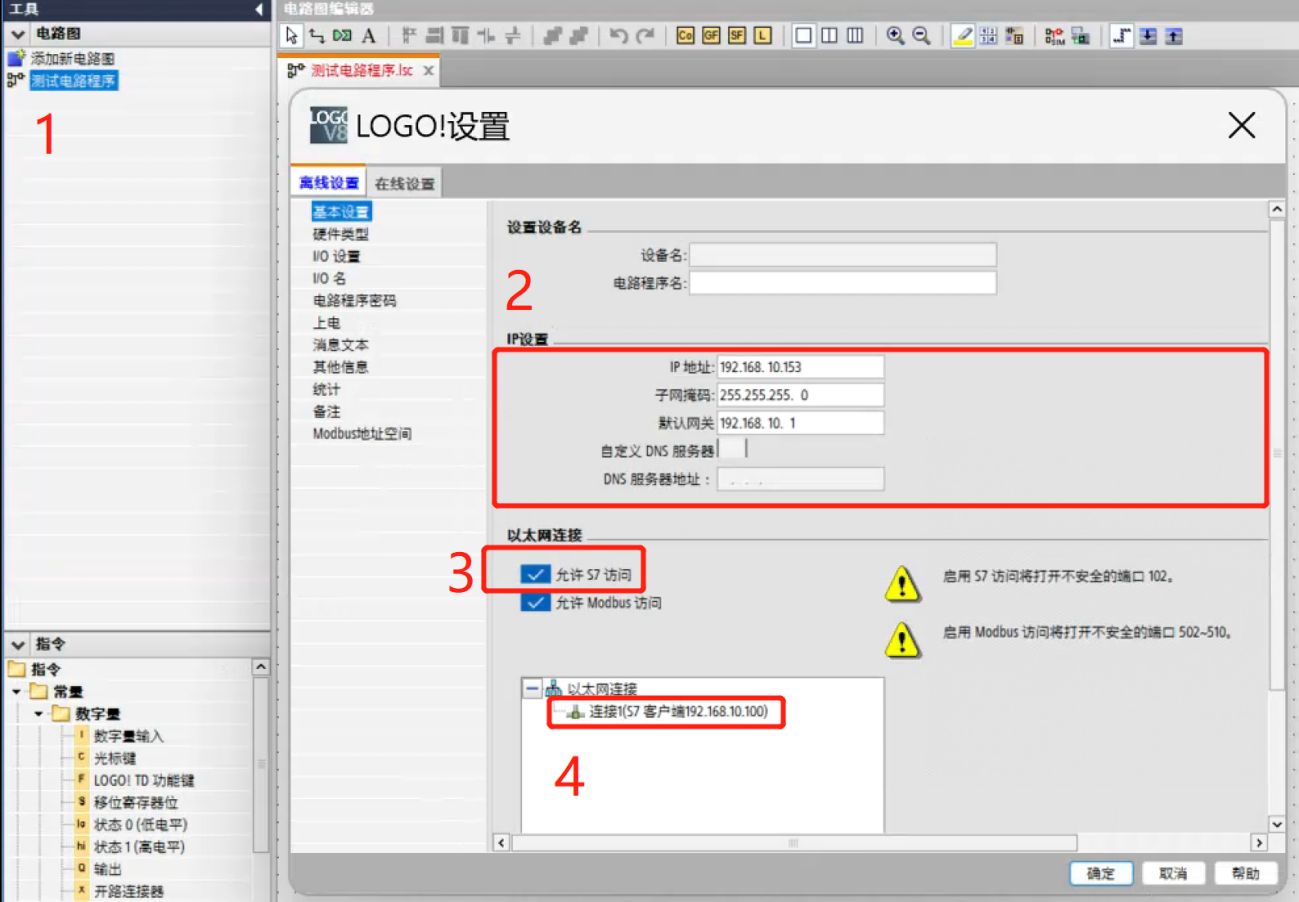Click the IP 地址 input field

[800, 367]
